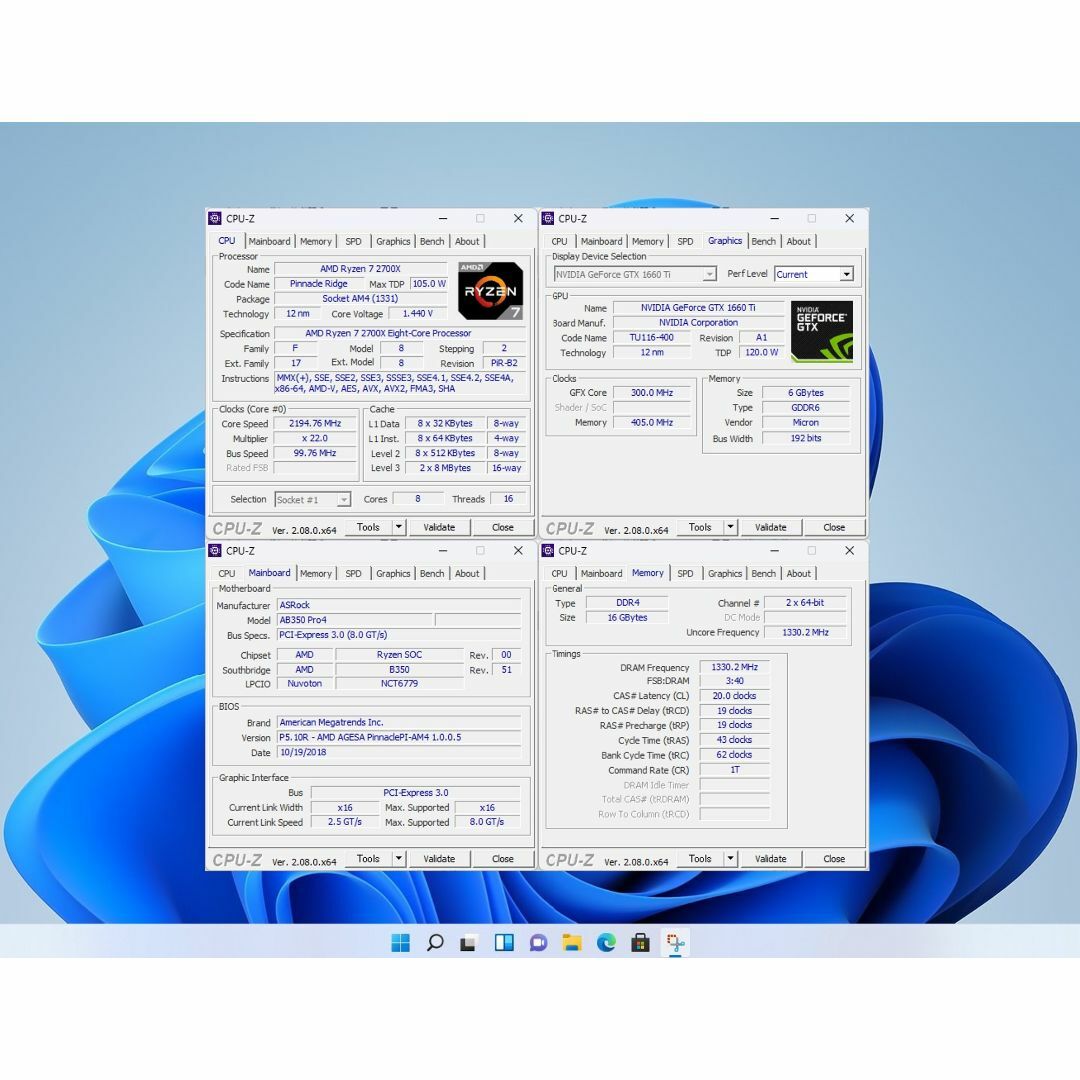The image size is (1080, 1080).
Task: Open Memory tab in top-left CPU window
Action: click(315, 241)
